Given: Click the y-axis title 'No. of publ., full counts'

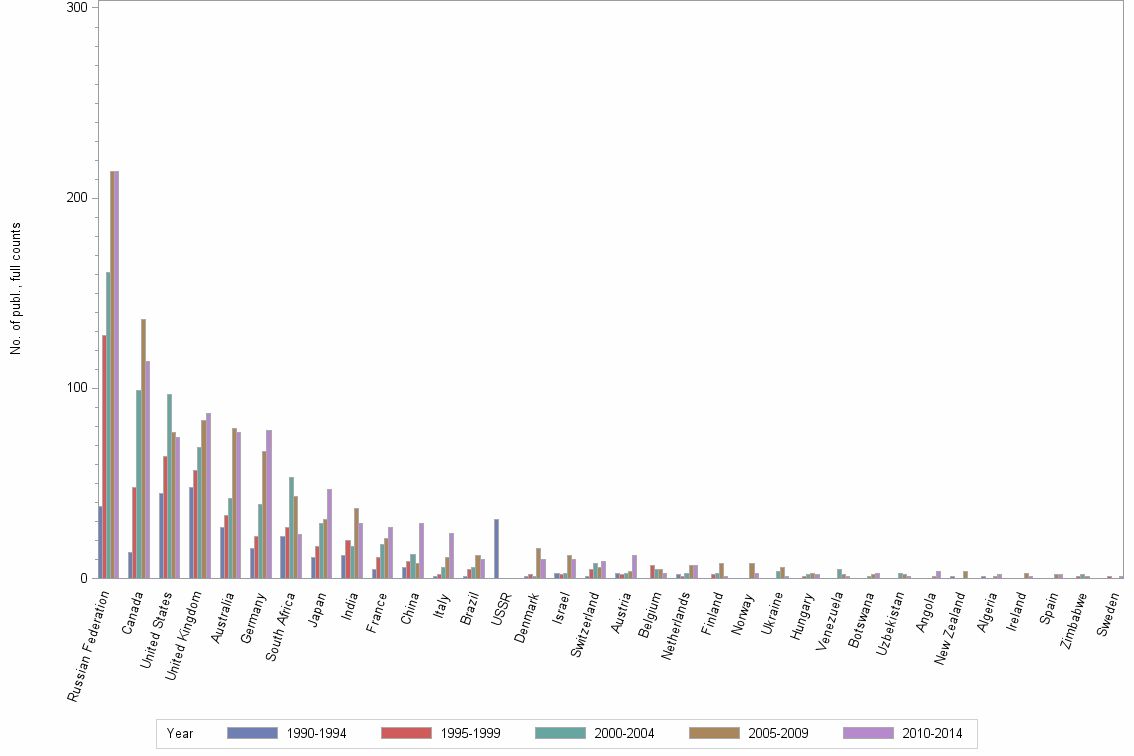Looking at the screenshot, I should point(17,293).
